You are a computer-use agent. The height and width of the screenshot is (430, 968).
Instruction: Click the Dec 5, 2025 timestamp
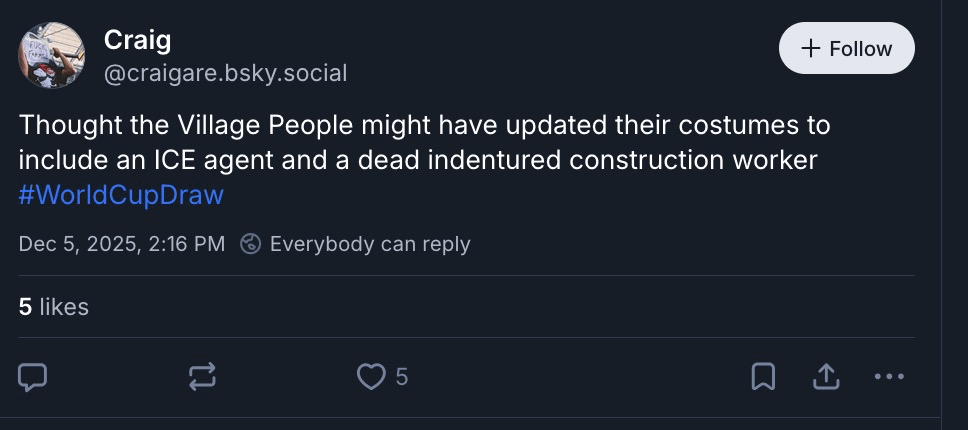(121, 243)
